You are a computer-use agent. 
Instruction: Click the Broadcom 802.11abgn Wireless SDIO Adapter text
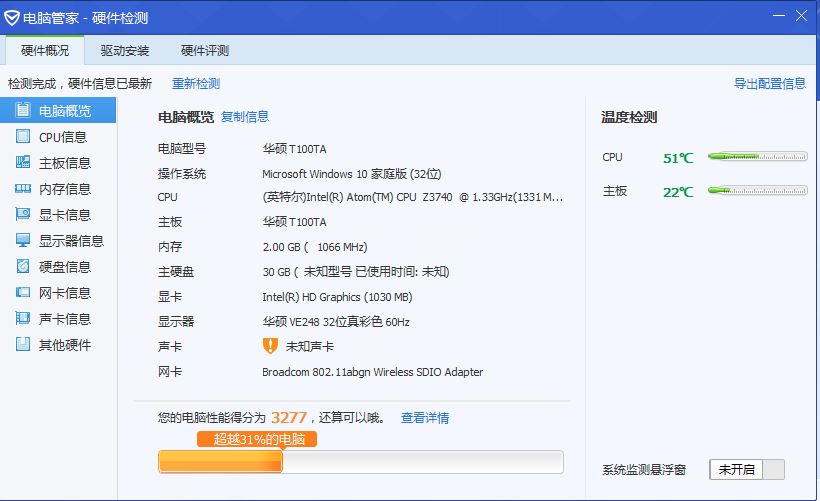click(372, 372)
